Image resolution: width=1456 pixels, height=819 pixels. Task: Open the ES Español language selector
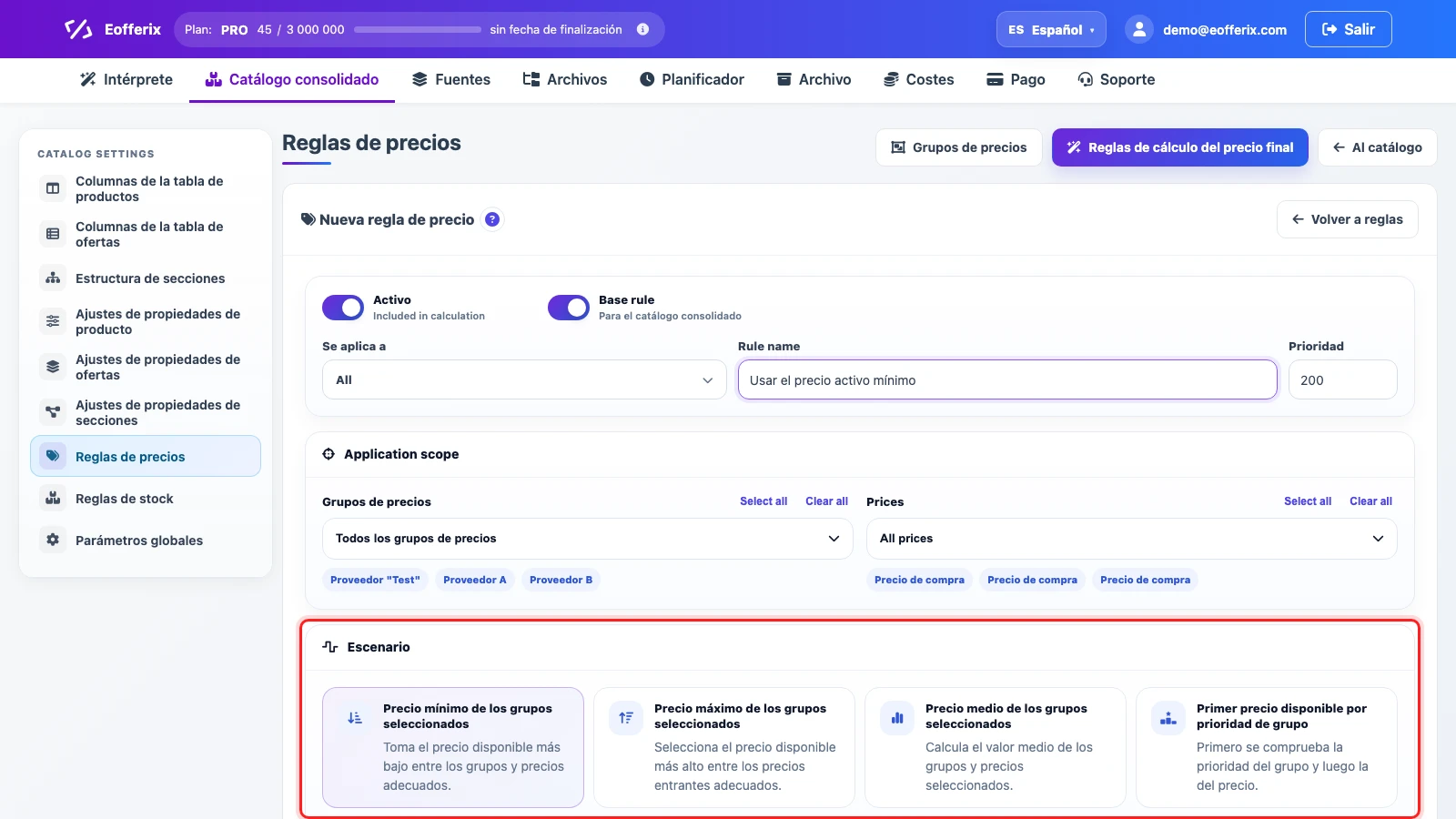pos(1051,29)
